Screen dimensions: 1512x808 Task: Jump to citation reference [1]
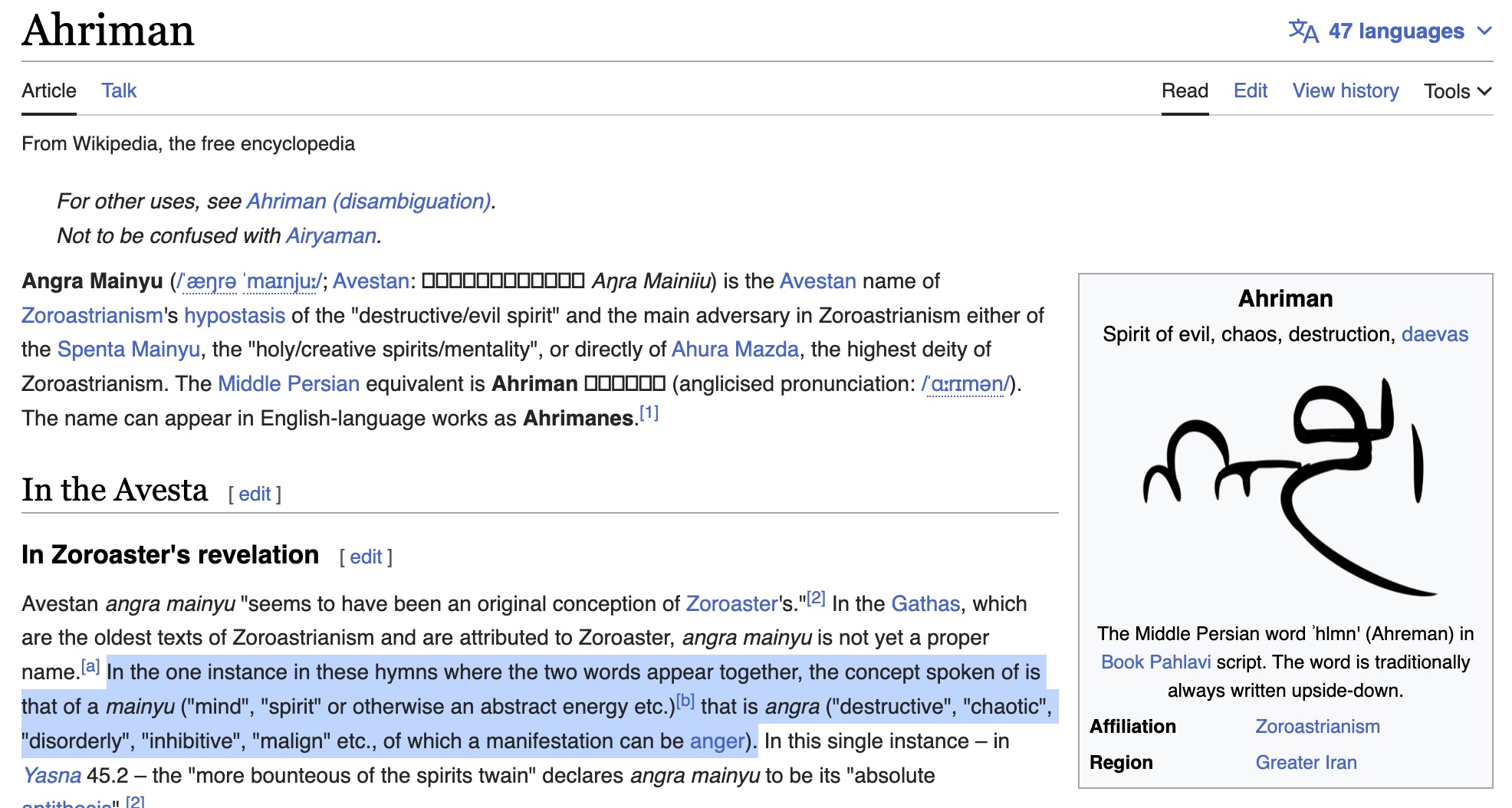(x=649, y=412)
